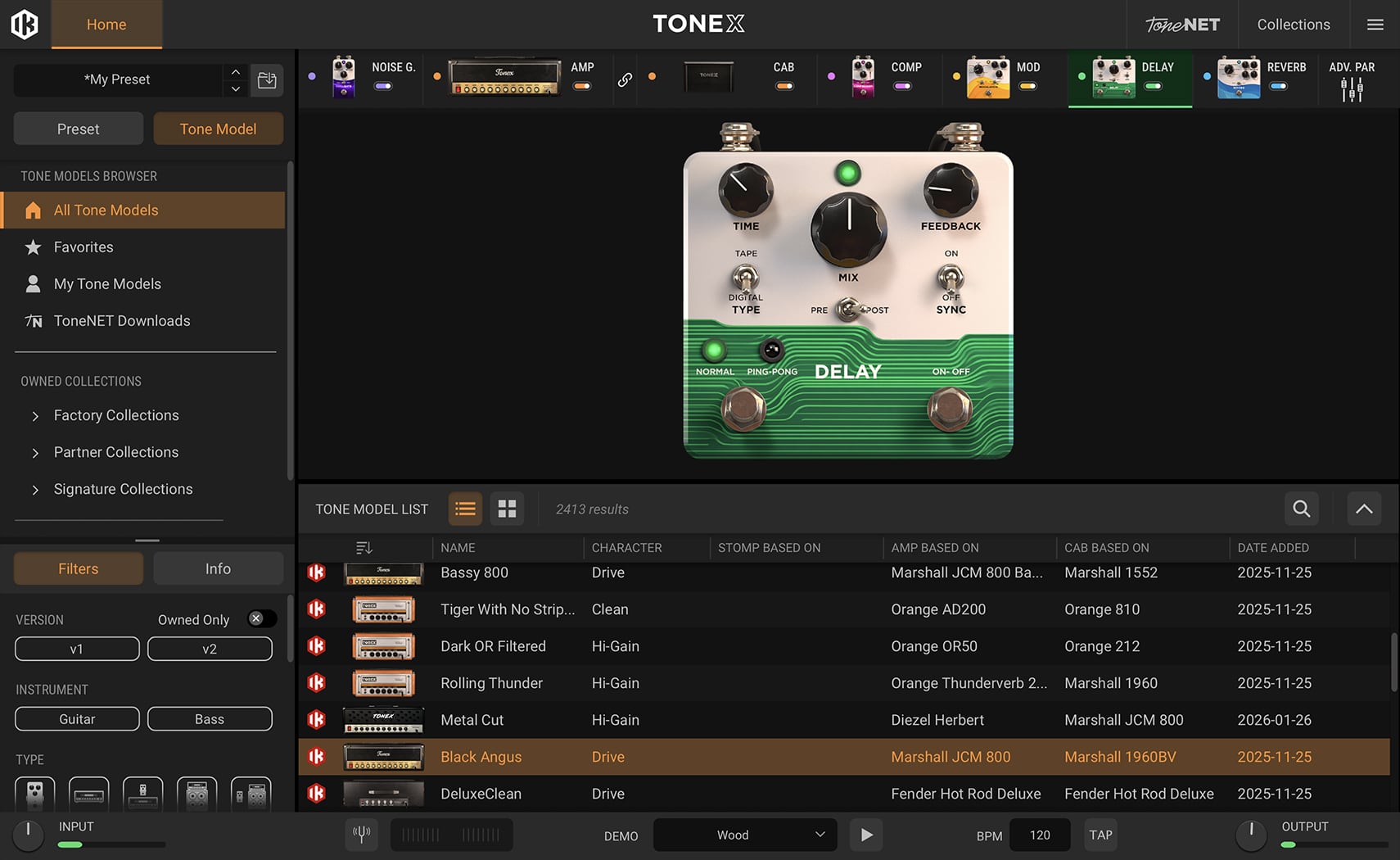Open the tone model search
This screenshot has width=1400, height=860.
tap(1301, 509)
